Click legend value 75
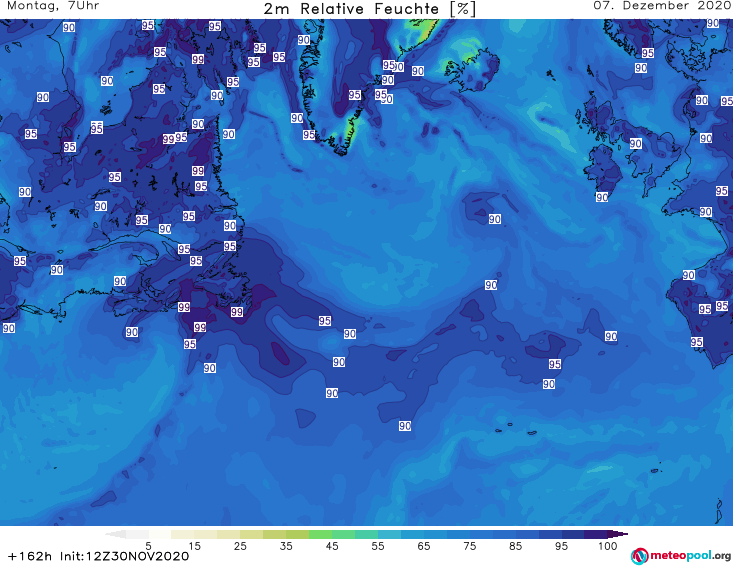The image size is (733, 566). pyautogui.click(x=469, y=546)
